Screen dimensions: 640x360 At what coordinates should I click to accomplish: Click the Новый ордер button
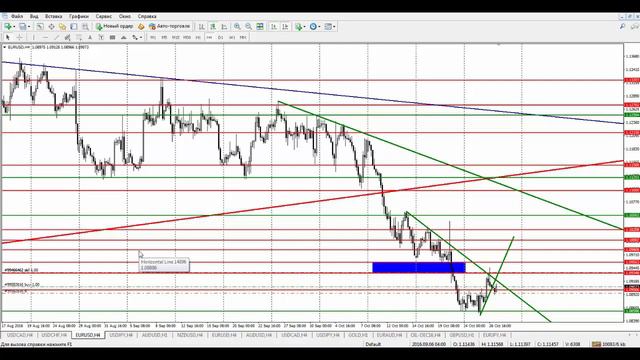pos(115,27)
